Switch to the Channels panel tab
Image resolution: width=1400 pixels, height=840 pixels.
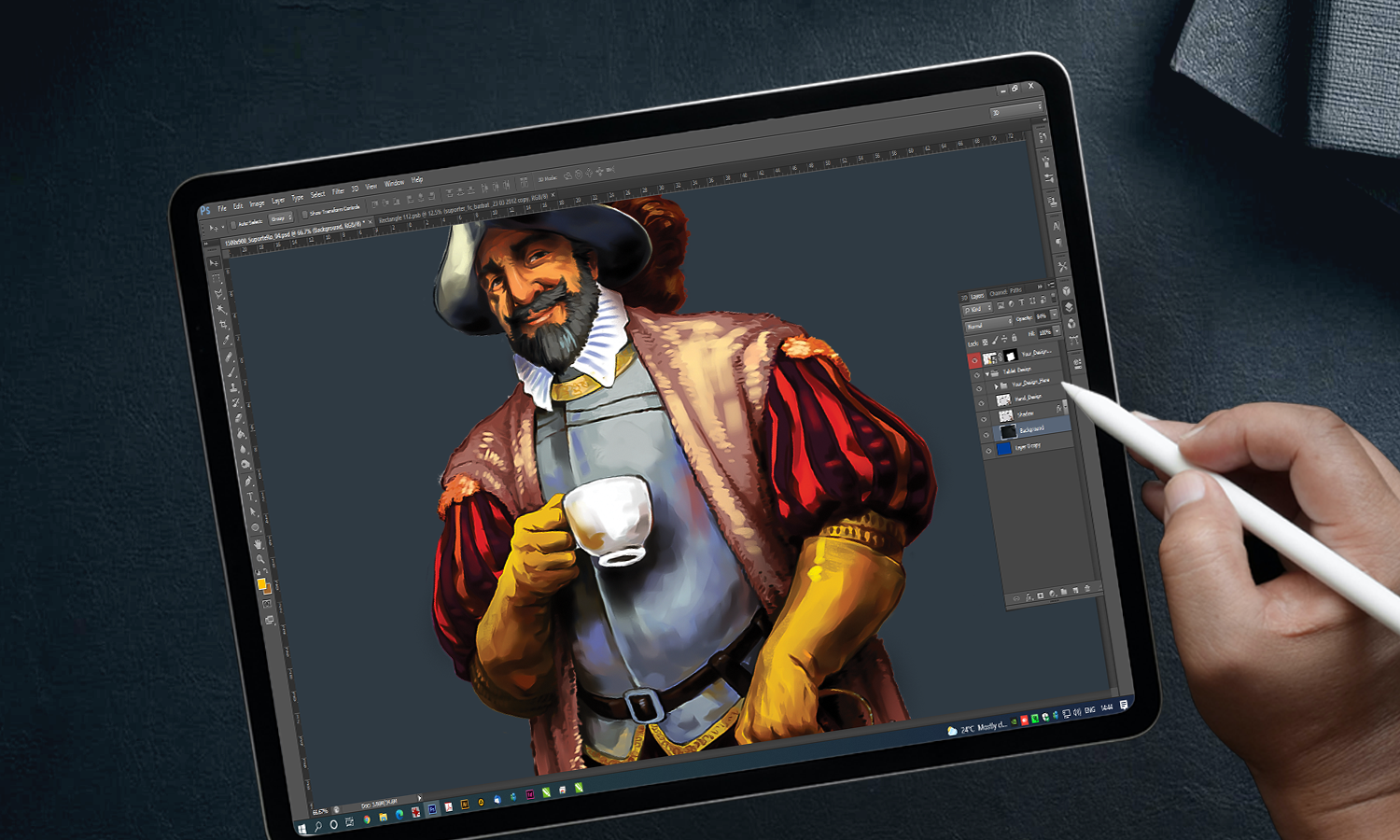pyautogui.click(x=998, y=293)
